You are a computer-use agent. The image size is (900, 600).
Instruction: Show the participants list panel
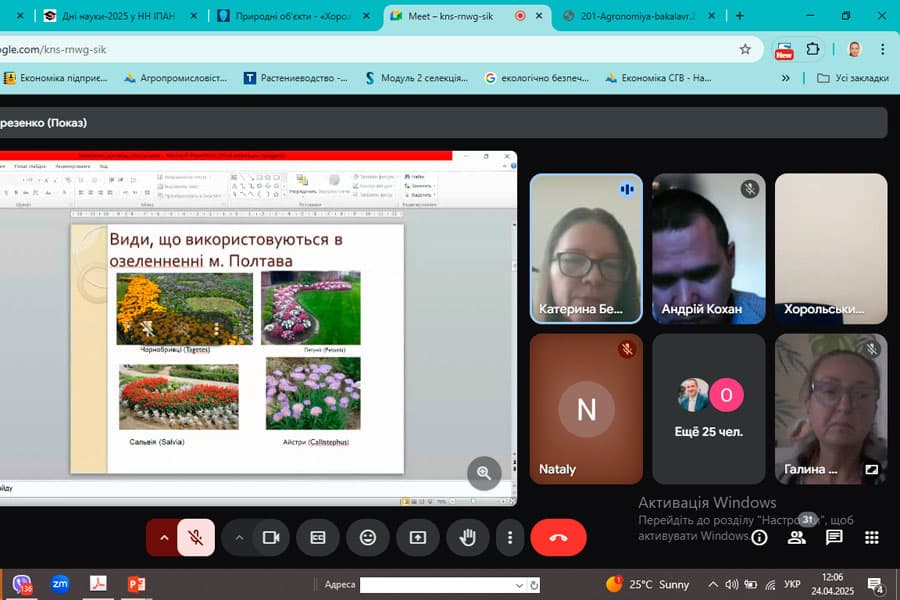(797, 537)
